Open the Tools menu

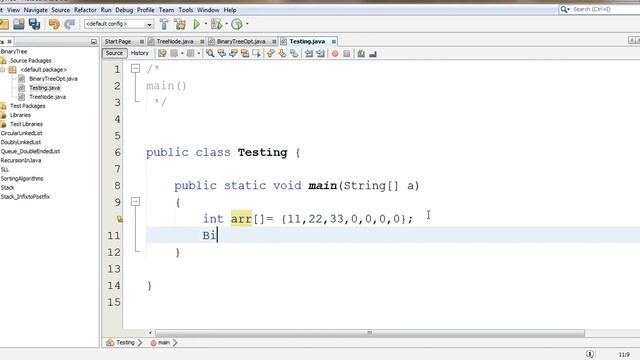(x=186, y=10)
